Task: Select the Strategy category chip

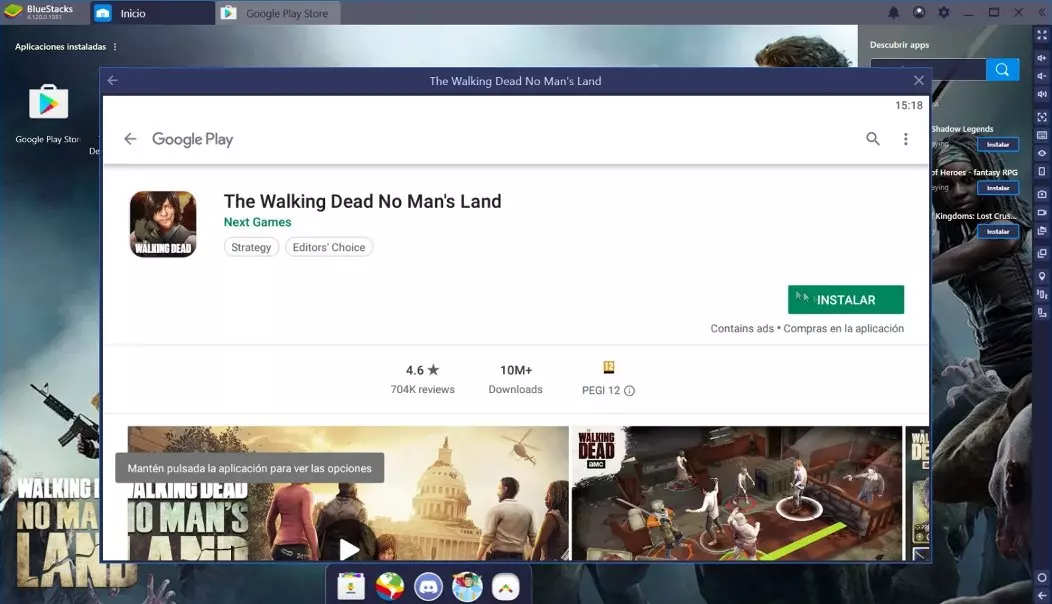Action: coord(251,247)
